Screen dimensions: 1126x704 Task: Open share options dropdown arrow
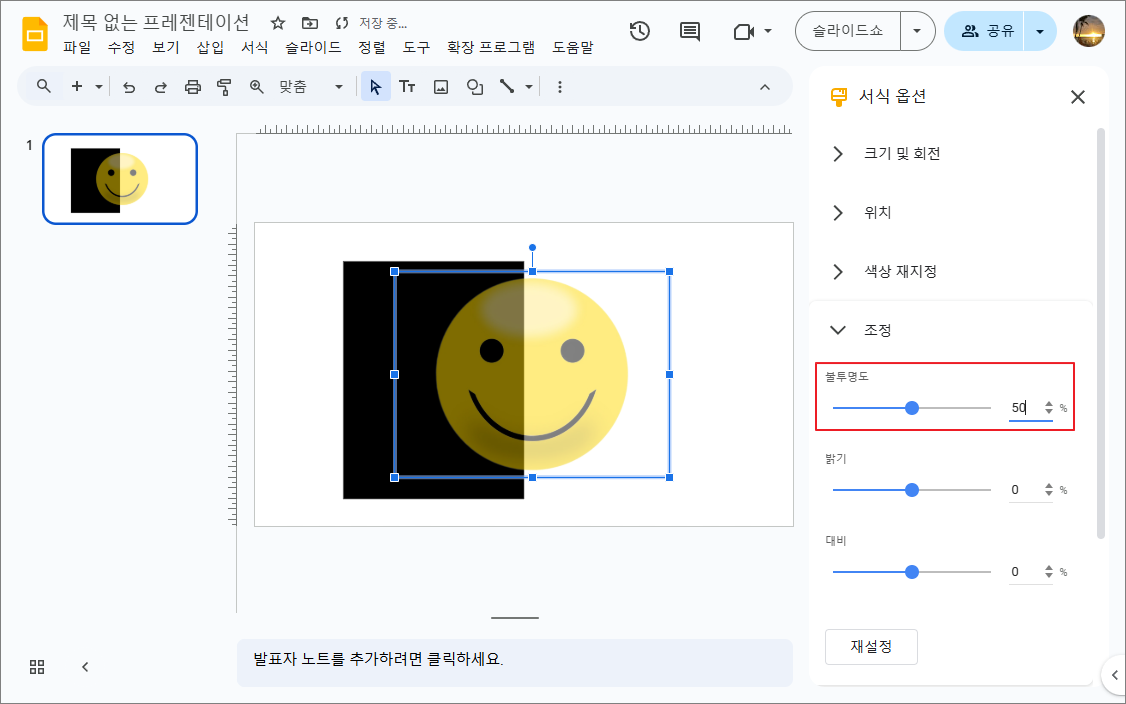pos(1040,32)
